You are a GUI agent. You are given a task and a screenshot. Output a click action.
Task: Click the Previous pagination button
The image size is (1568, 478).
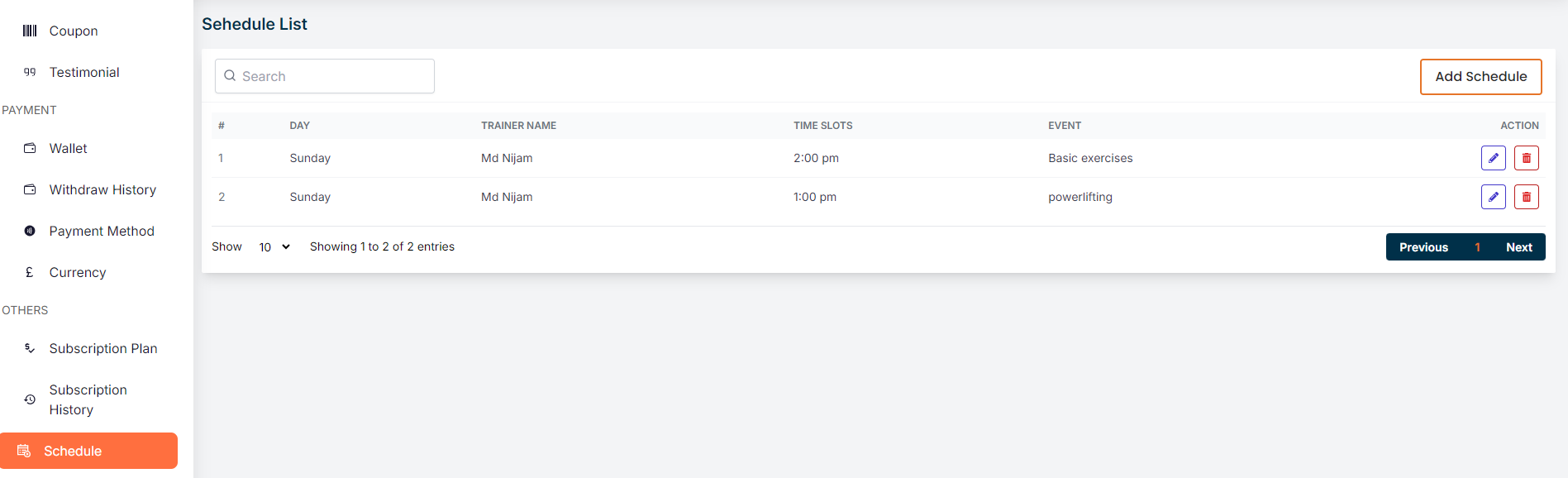pos(1423,247)
